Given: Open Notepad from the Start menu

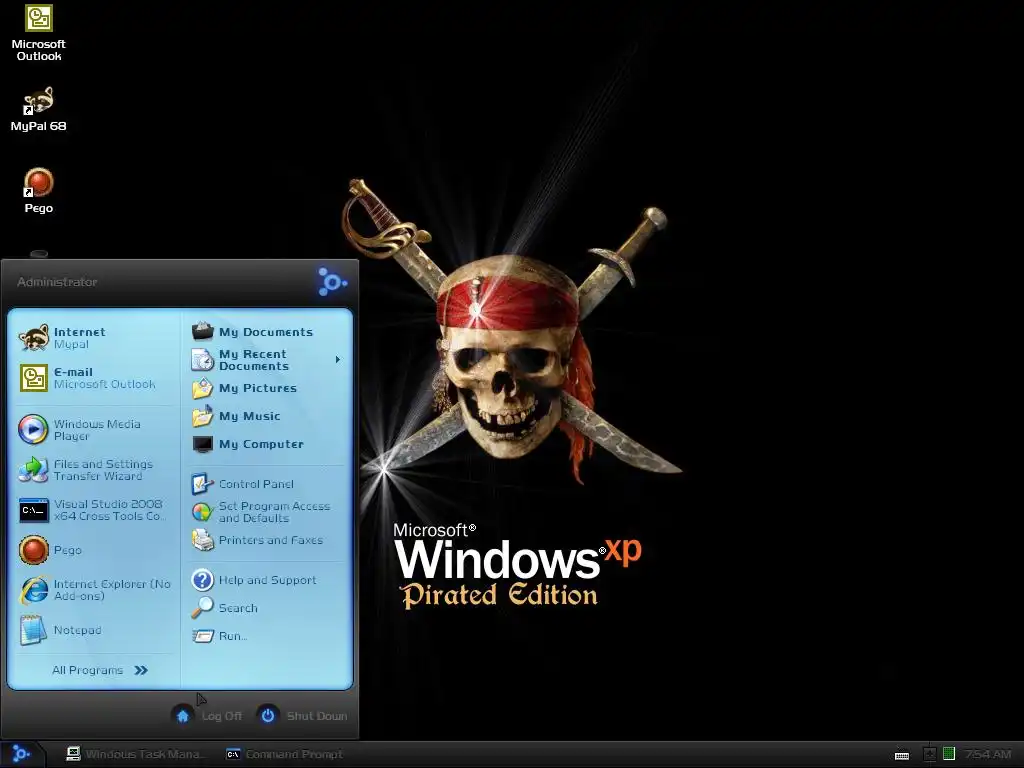Looking at the screenshot, I should point(95,630).
